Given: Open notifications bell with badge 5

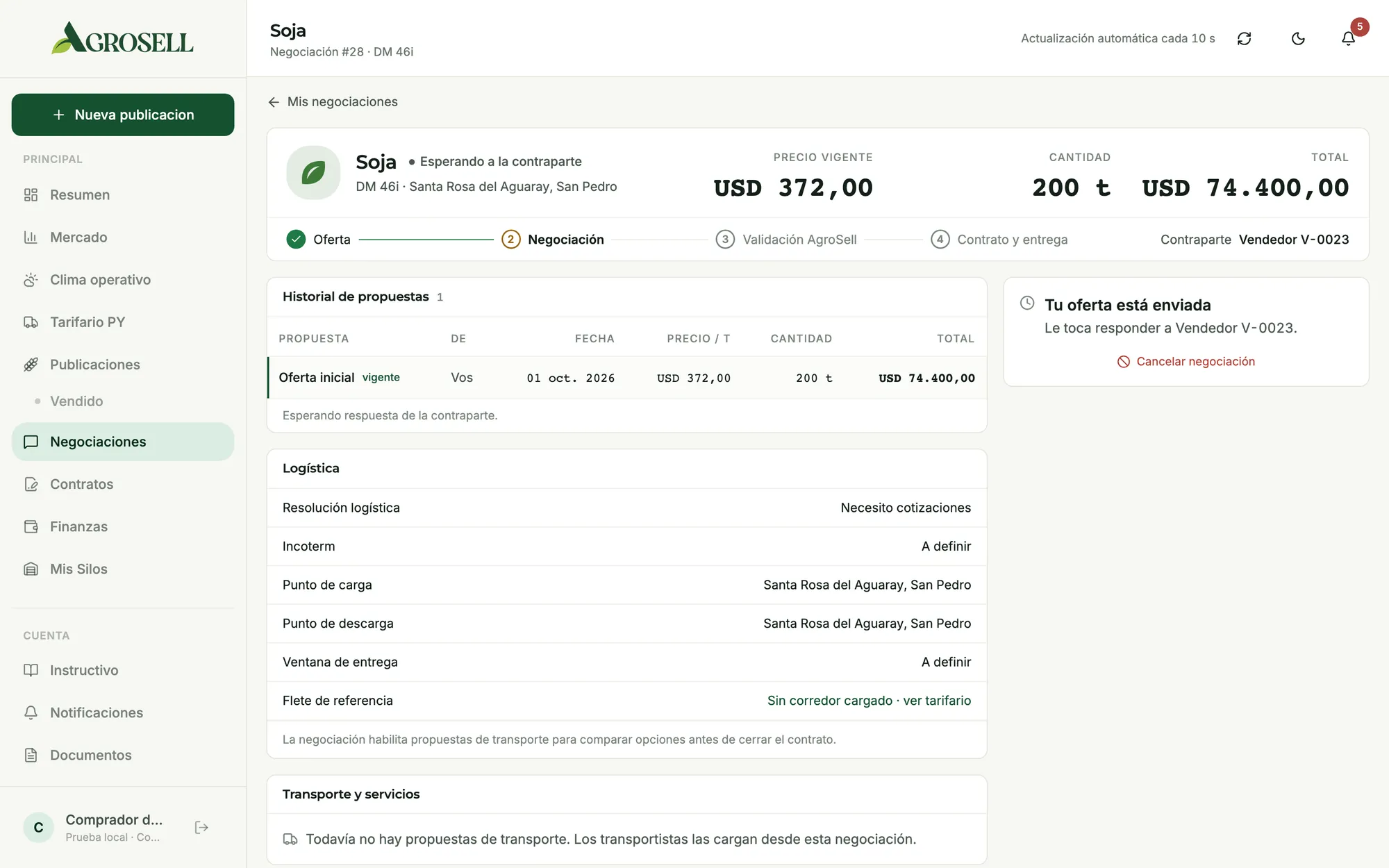Looking at the screenshot, I should click(1348, 38).
